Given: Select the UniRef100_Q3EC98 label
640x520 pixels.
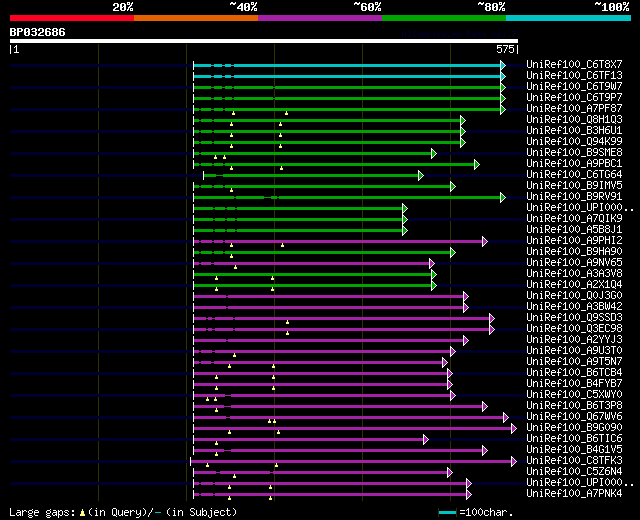Looking at the screenshot, I should click(x=574, y=329).
